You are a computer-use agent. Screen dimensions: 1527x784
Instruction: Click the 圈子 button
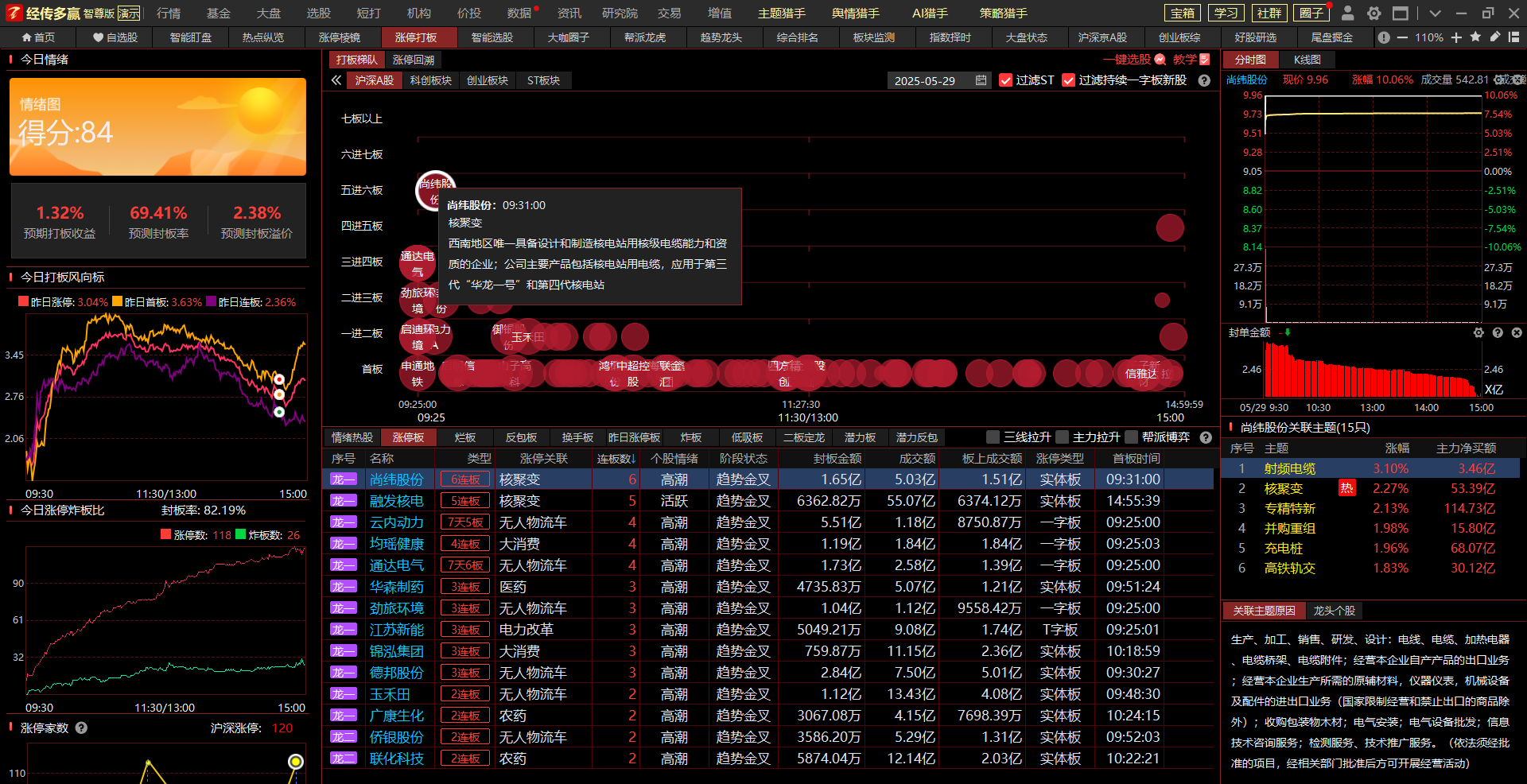pos(1311,13)
